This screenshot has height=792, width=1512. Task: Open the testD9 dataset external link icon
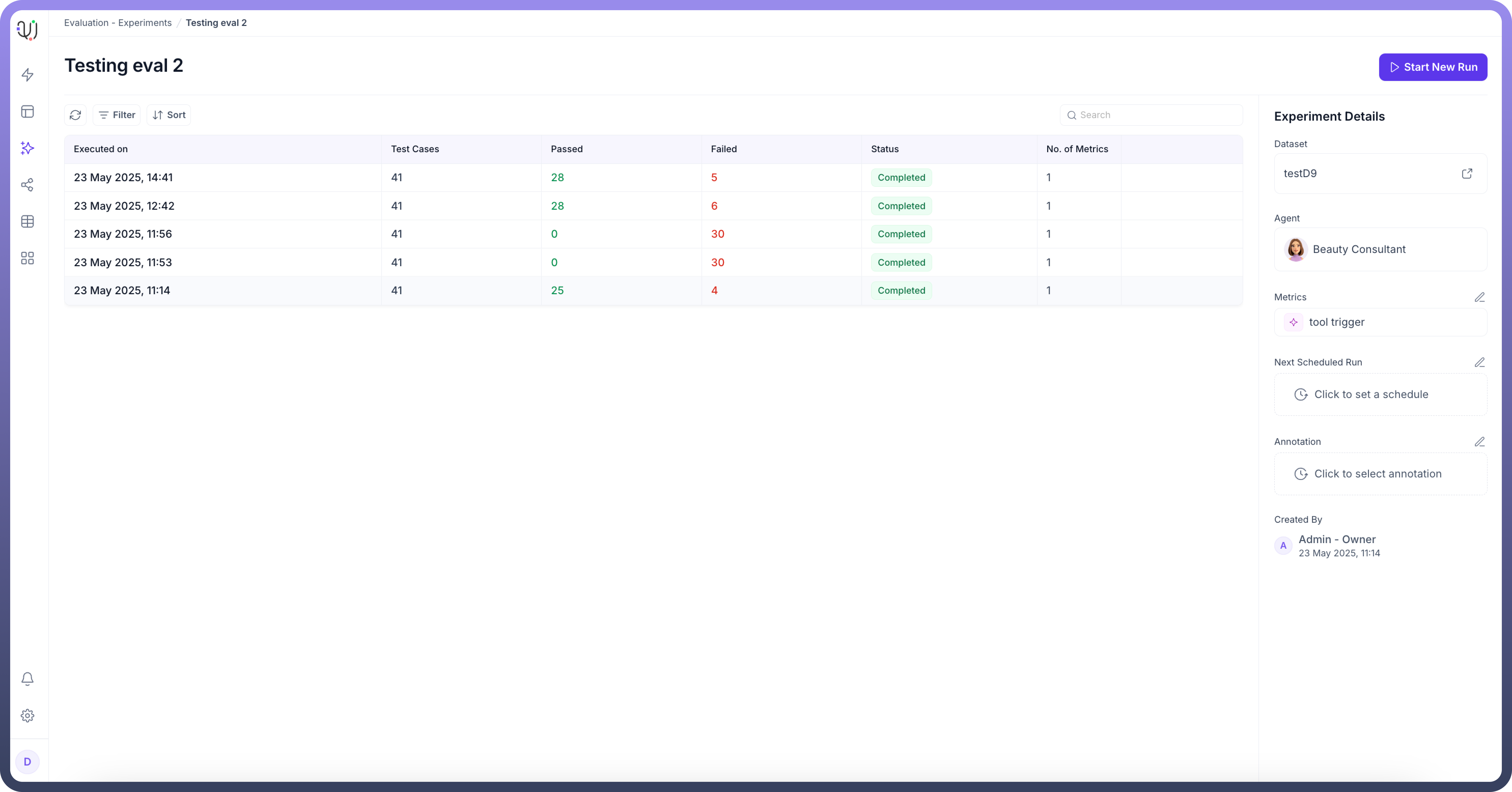(x=1467, y=174)
